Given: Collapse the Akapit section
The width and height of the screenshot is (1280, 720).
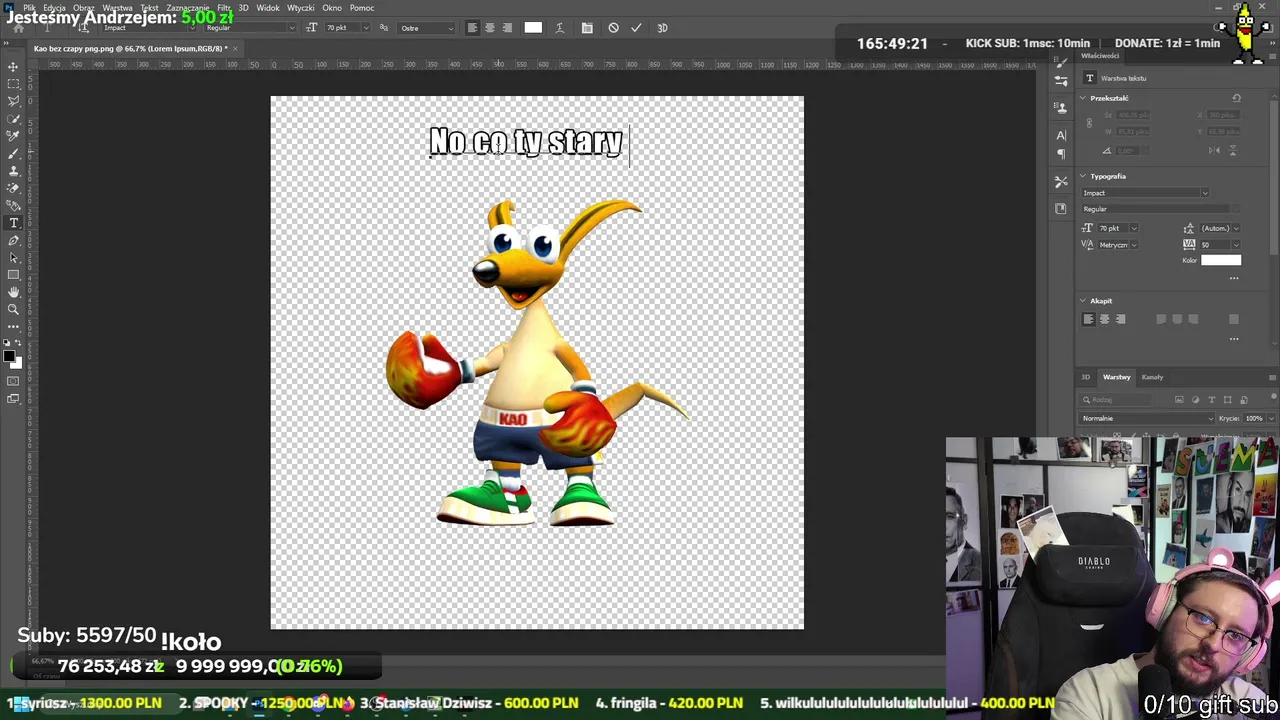Looking at the screenshot, I should coord(1082,301).
